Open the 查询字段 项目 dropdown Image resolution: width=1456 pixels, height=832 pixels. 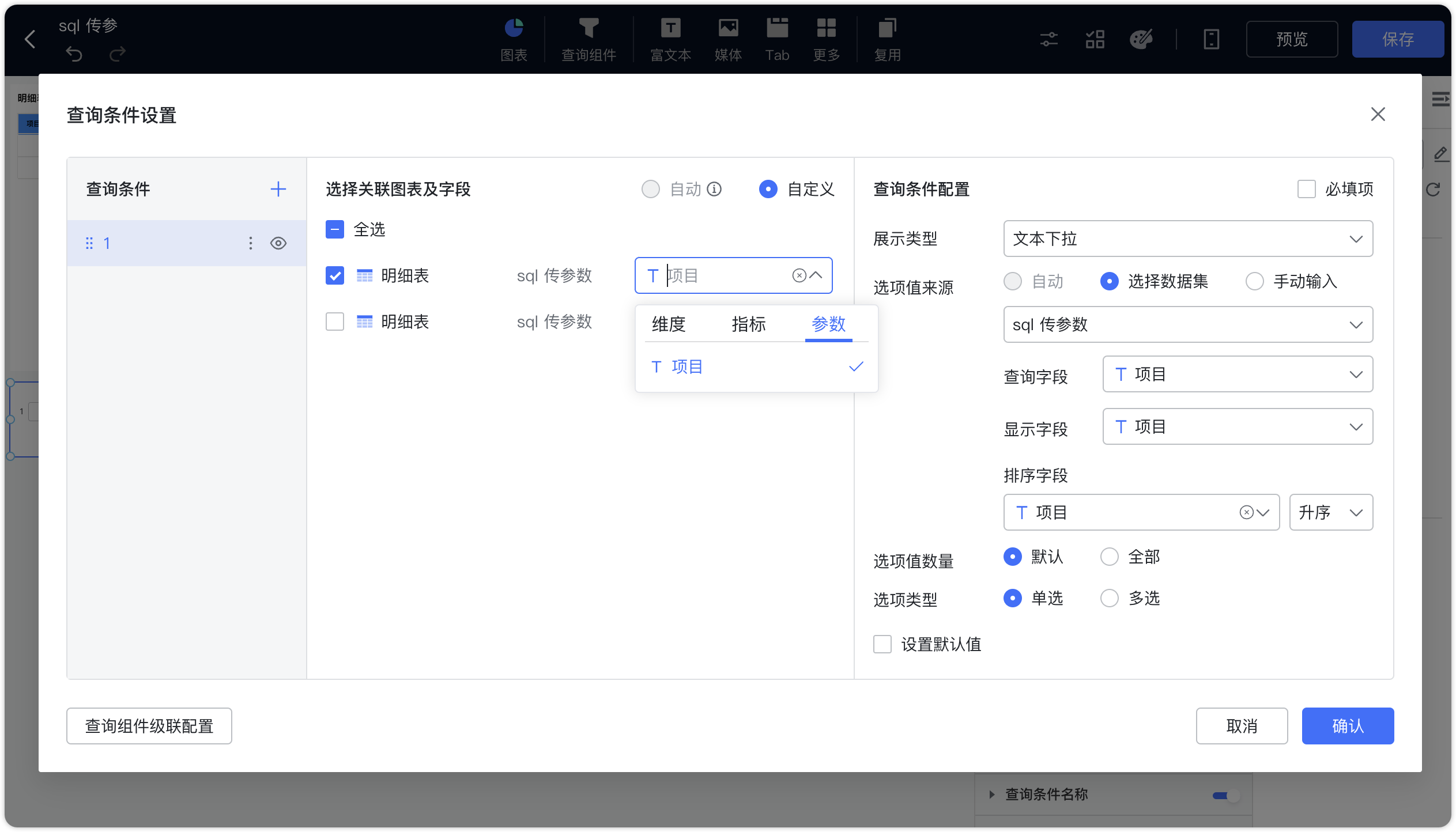[x=1238, y=374]
